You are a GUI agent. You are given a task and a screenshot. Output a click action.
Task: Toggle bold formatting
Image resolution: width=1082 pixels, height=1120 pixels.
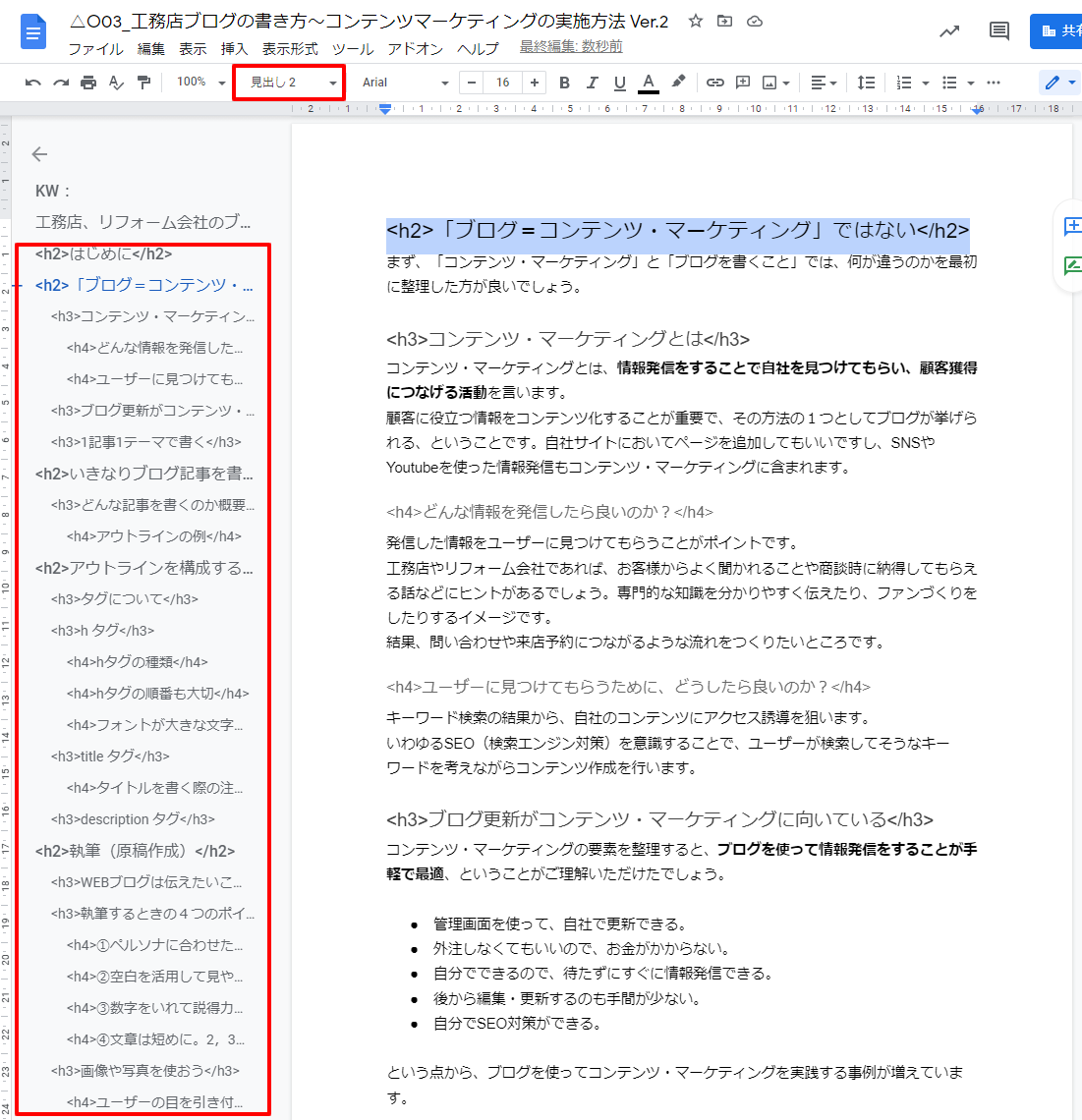pyautogui.click(x=564, y=83)
